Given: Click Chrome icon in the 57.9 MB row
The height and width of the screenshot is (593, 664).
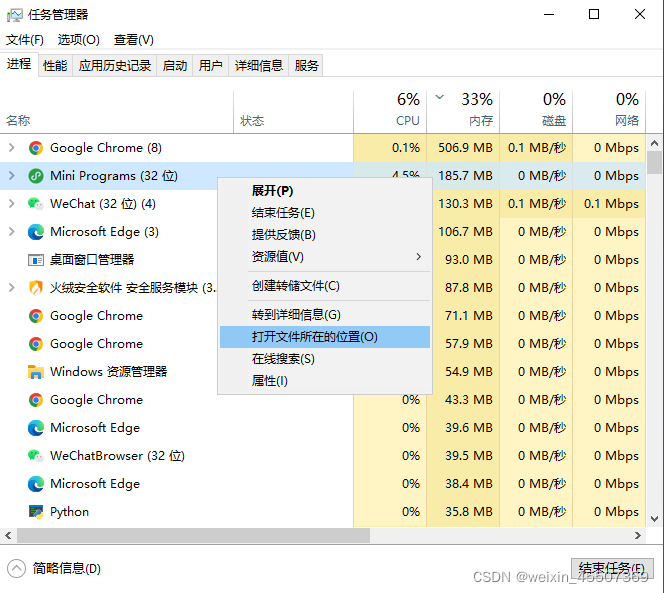Looking at the screenshot, I should tap(36, 344).
